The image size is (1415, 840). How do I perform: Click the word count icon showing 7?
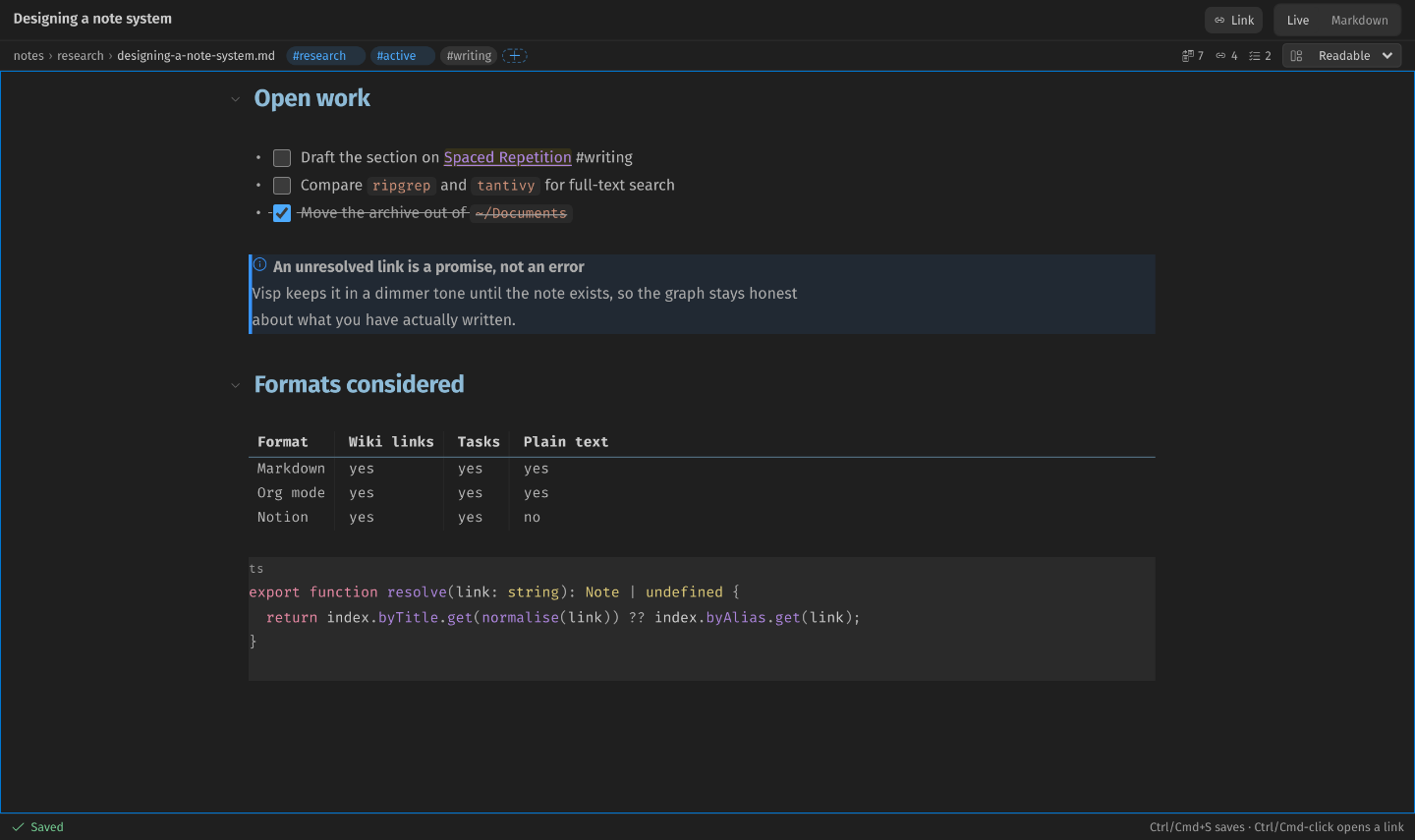[1192, 56]
